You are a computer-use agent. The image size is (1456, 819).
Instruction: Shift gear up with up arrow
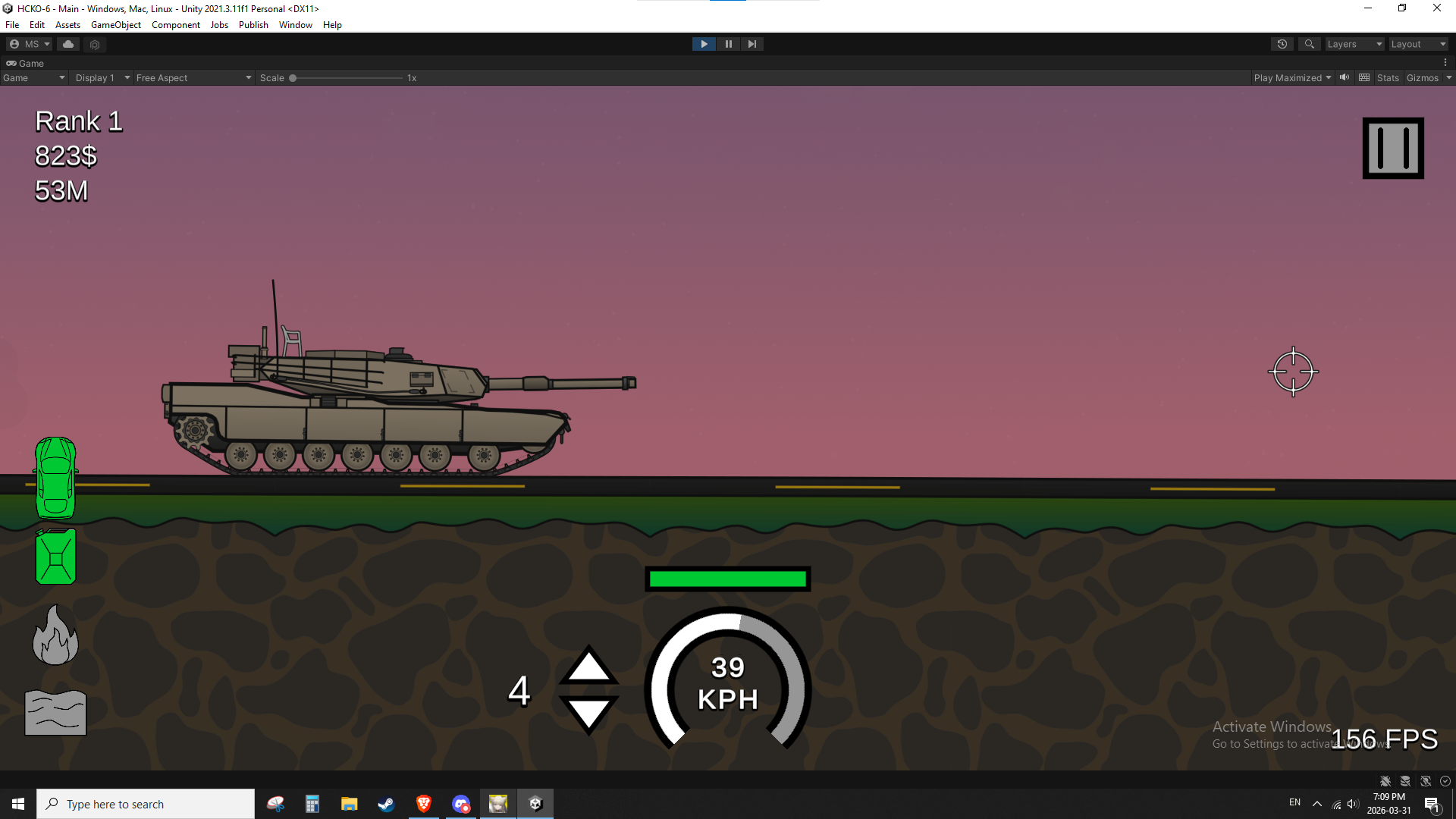click(589, 665)
